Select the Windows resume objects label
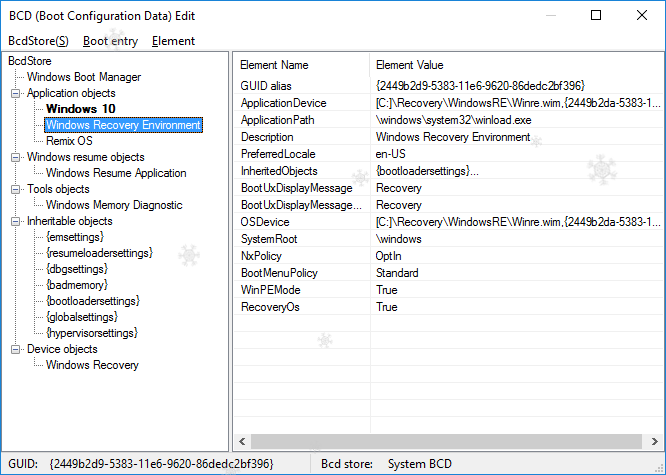This screenshot has width=666, height=475. click(86, 157)
